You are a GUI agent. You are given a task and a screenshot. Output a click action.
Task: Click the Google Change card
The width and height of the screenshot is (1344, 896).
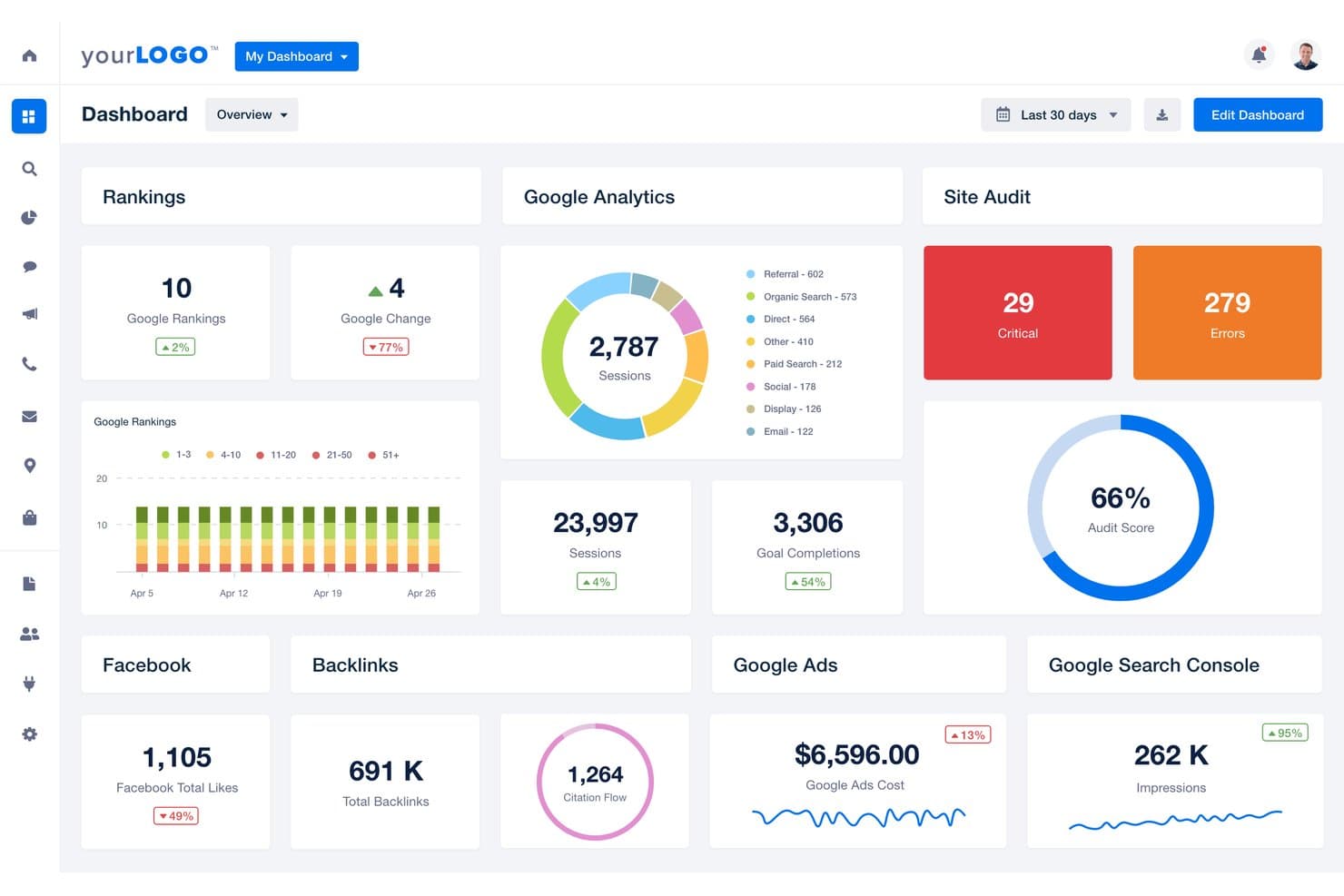pyautogui.click(x=385, y=312)
